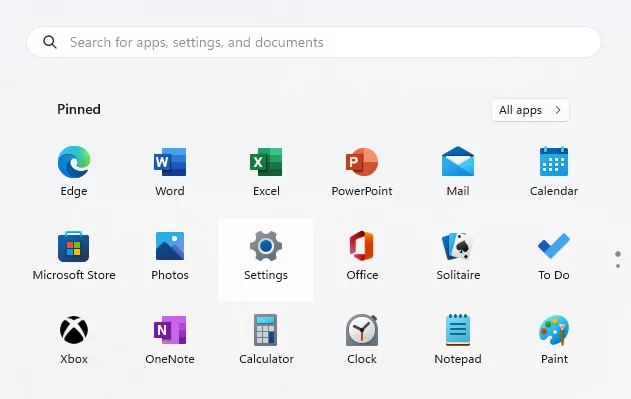The width and height of the screenshot is (631, 399).
Task: Open the Mail app
Action: click(x=458, y=162)
